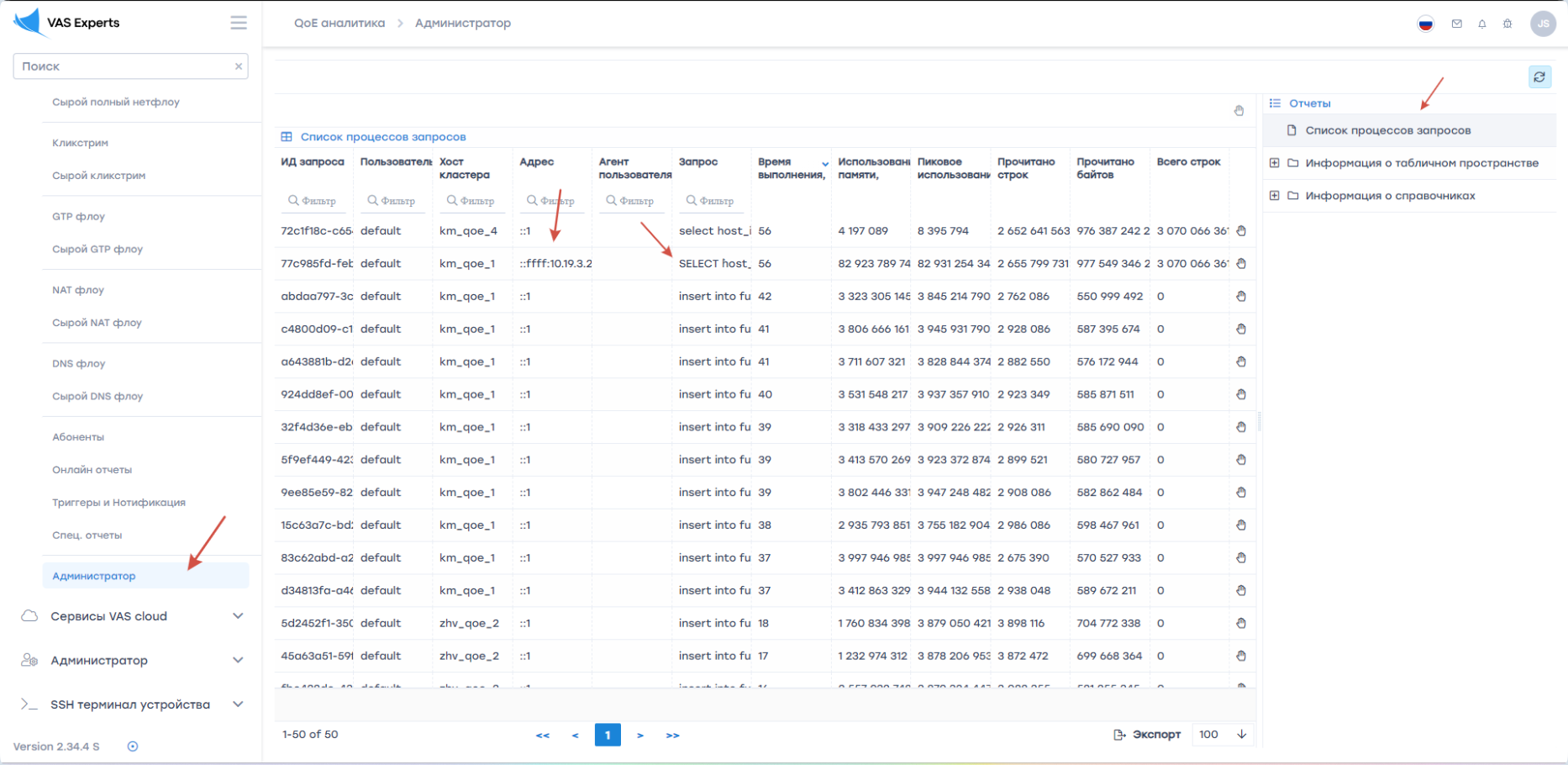Toggle the hamburger sidebar menu
The width and height of the screenshot is (1568, 765).
(x=239, y=23)
